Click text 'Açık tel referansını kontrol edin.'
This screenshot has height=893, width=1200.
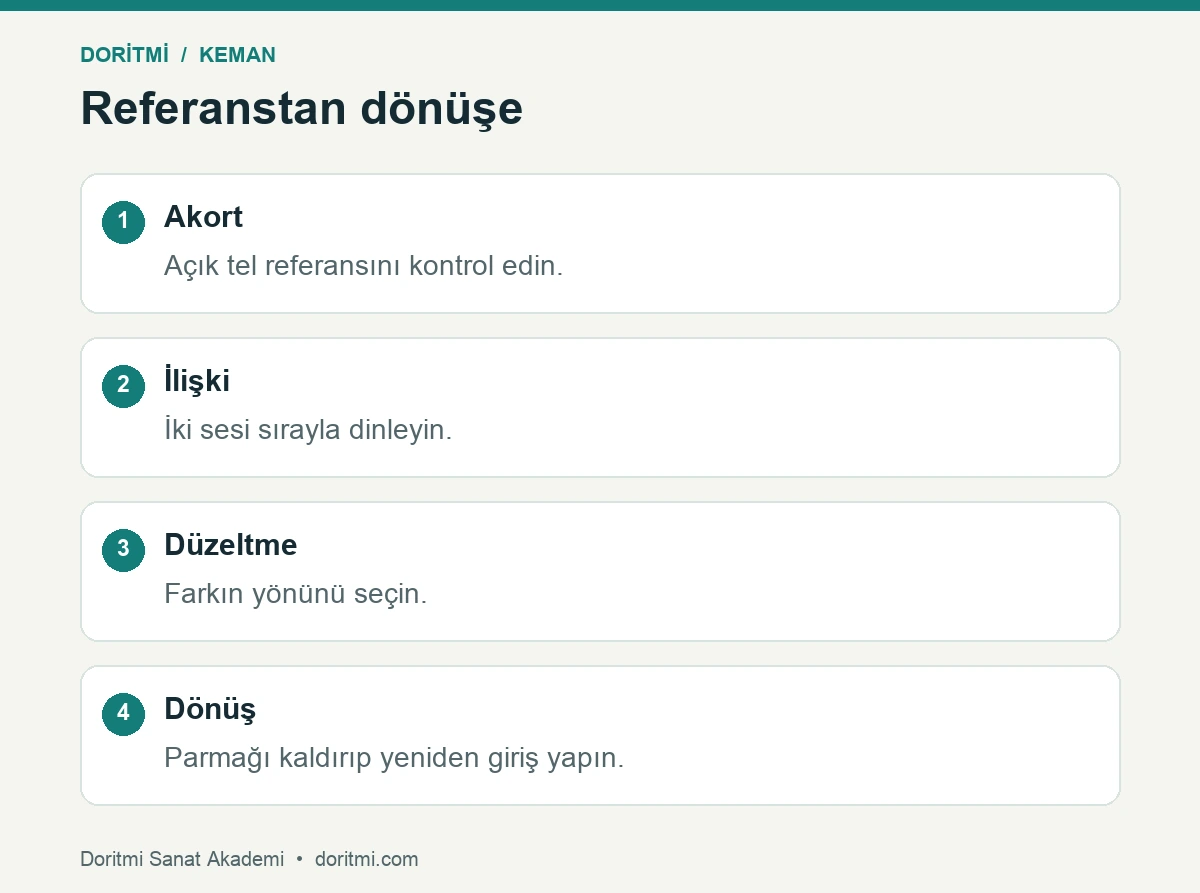coord(364,267)
